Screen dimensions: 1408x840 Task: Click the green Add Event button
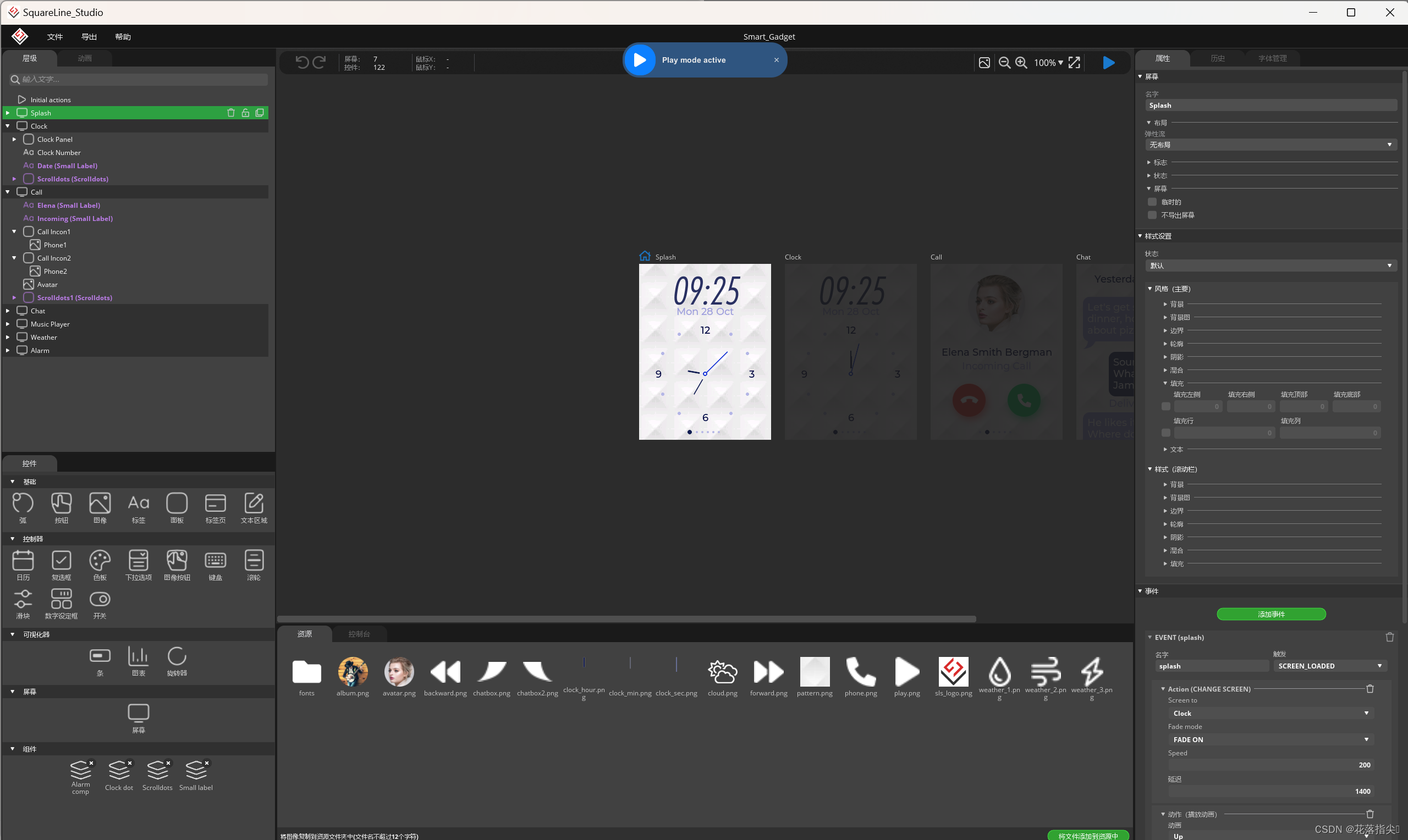1271,614
